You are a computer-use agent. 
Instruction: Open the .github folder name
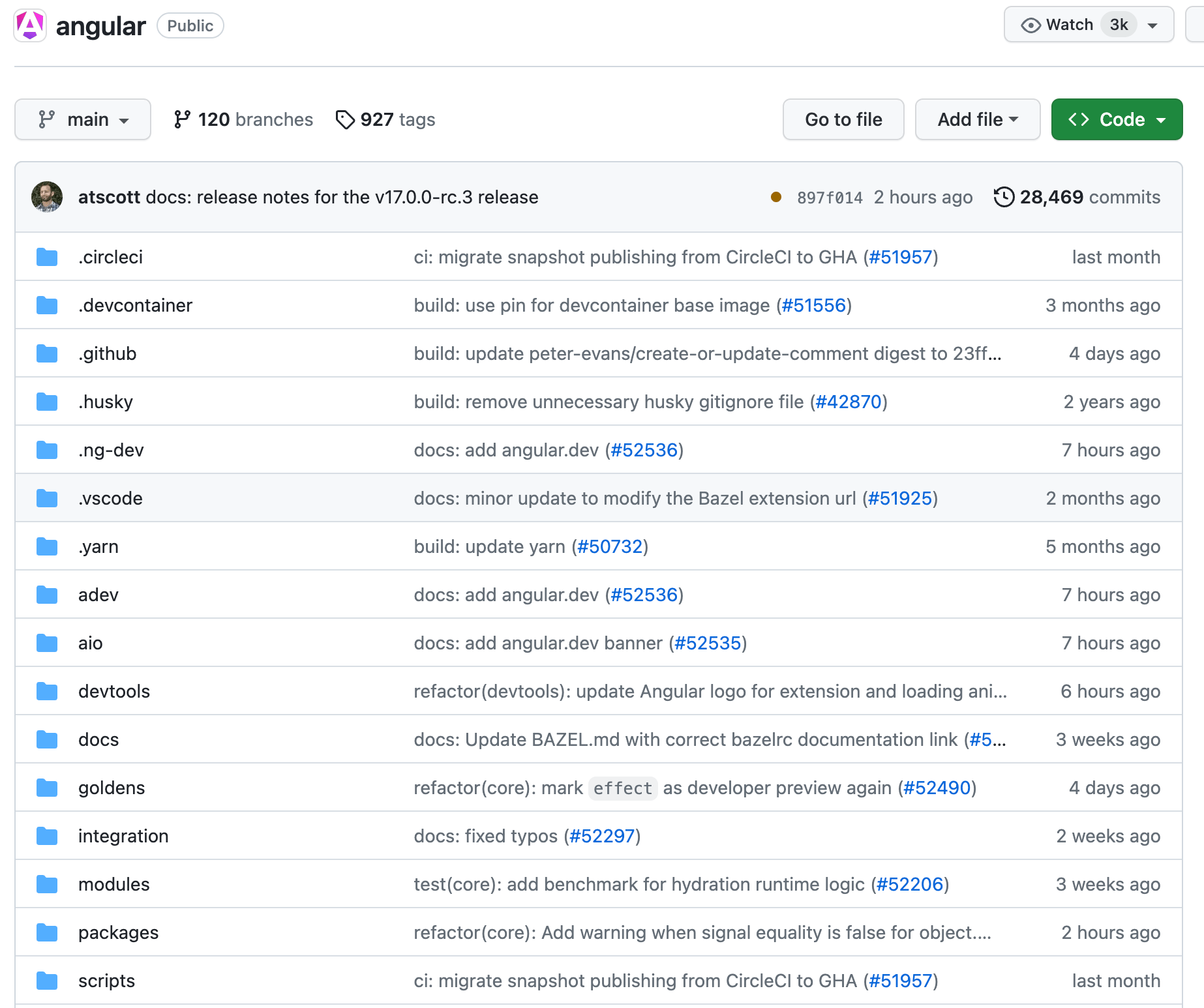pos(108,353)
